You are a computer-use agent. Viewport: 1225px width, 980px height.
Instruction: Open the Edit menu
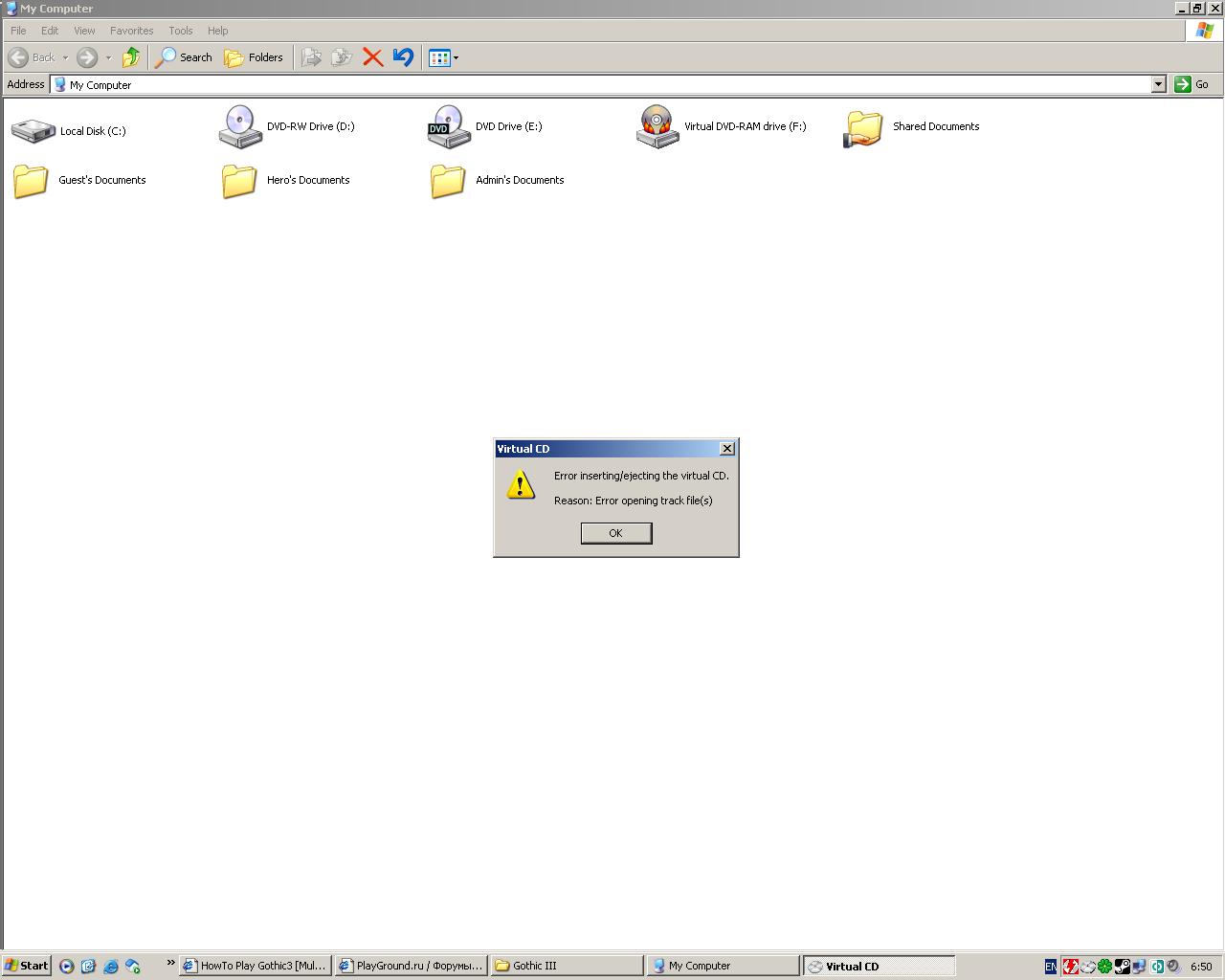tap(50, 31)
